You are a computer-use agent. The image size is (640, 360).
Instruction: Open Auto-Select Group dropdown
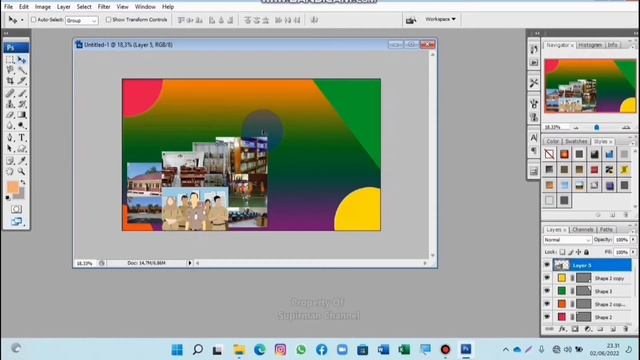tap(82, 20)
